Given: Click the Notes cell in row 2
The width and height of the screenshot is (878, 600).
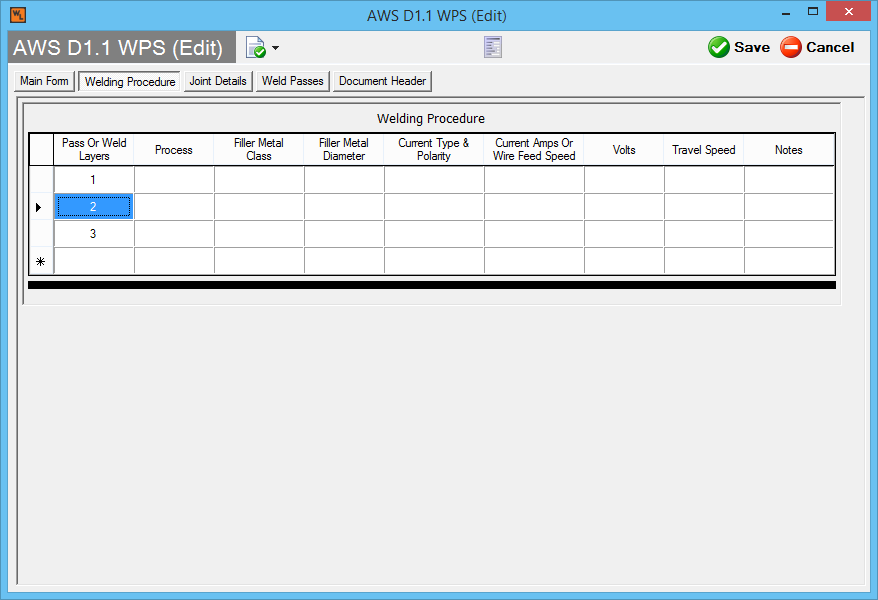Looking at the screenshot, I should click(789, 207).
